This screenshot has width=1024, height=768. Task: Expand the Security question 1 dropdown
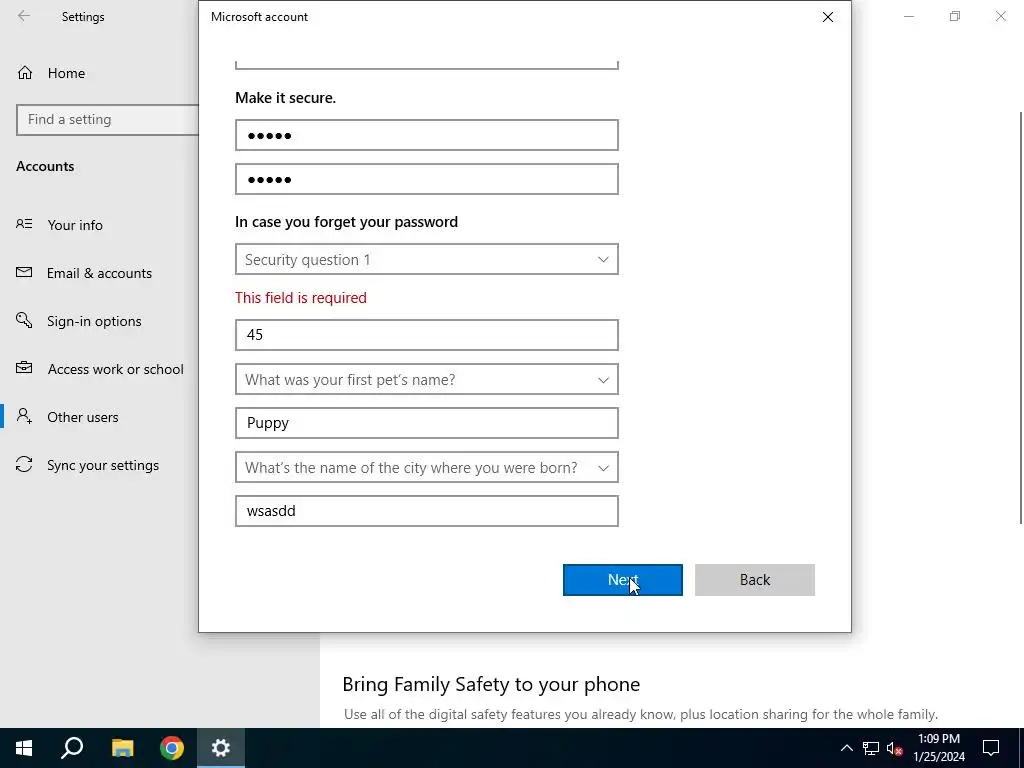(x=426, y=259)
